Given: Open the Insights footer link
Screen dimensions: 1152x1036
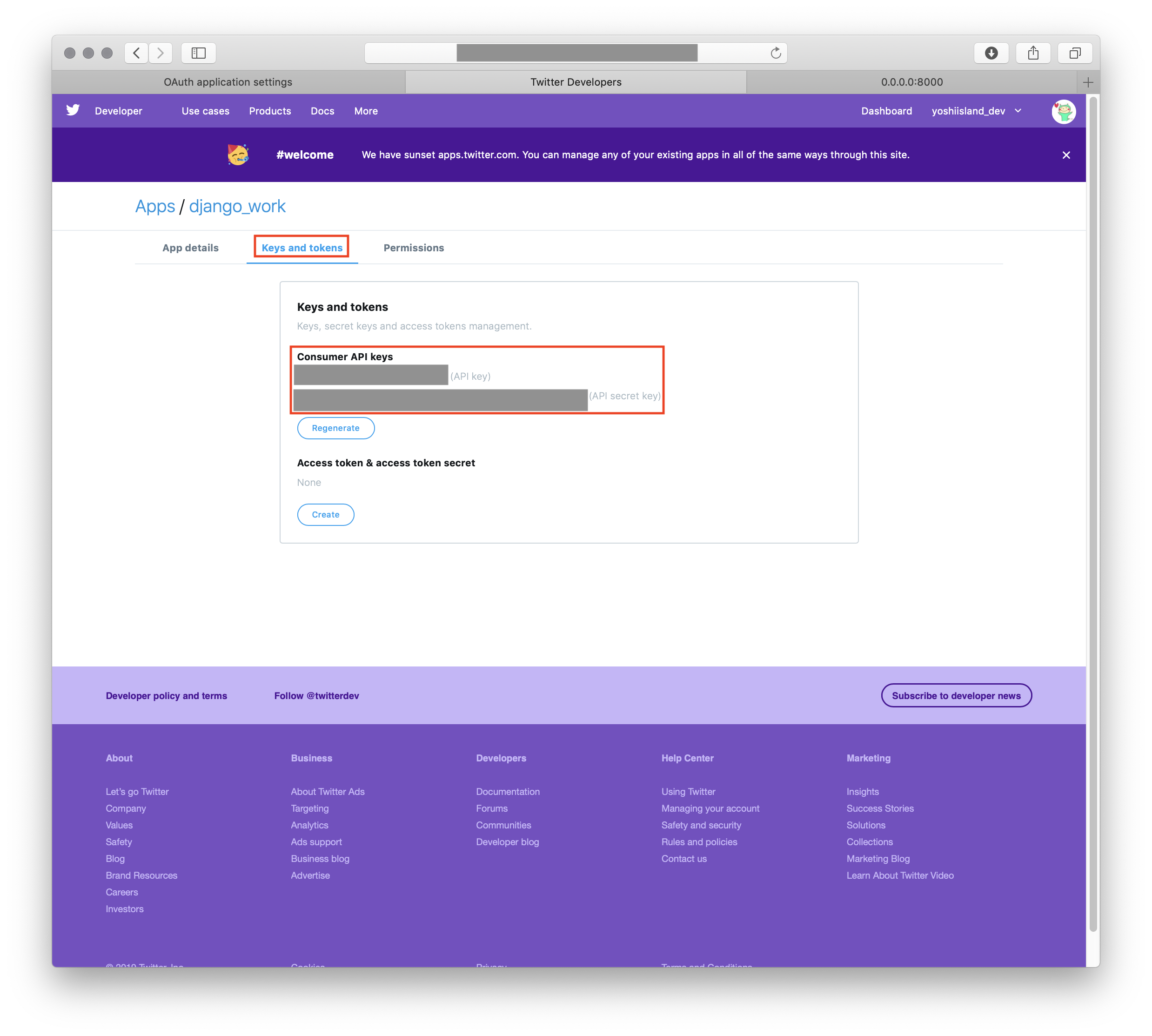Looking at the screenshot, I should (x=862, y=792).
